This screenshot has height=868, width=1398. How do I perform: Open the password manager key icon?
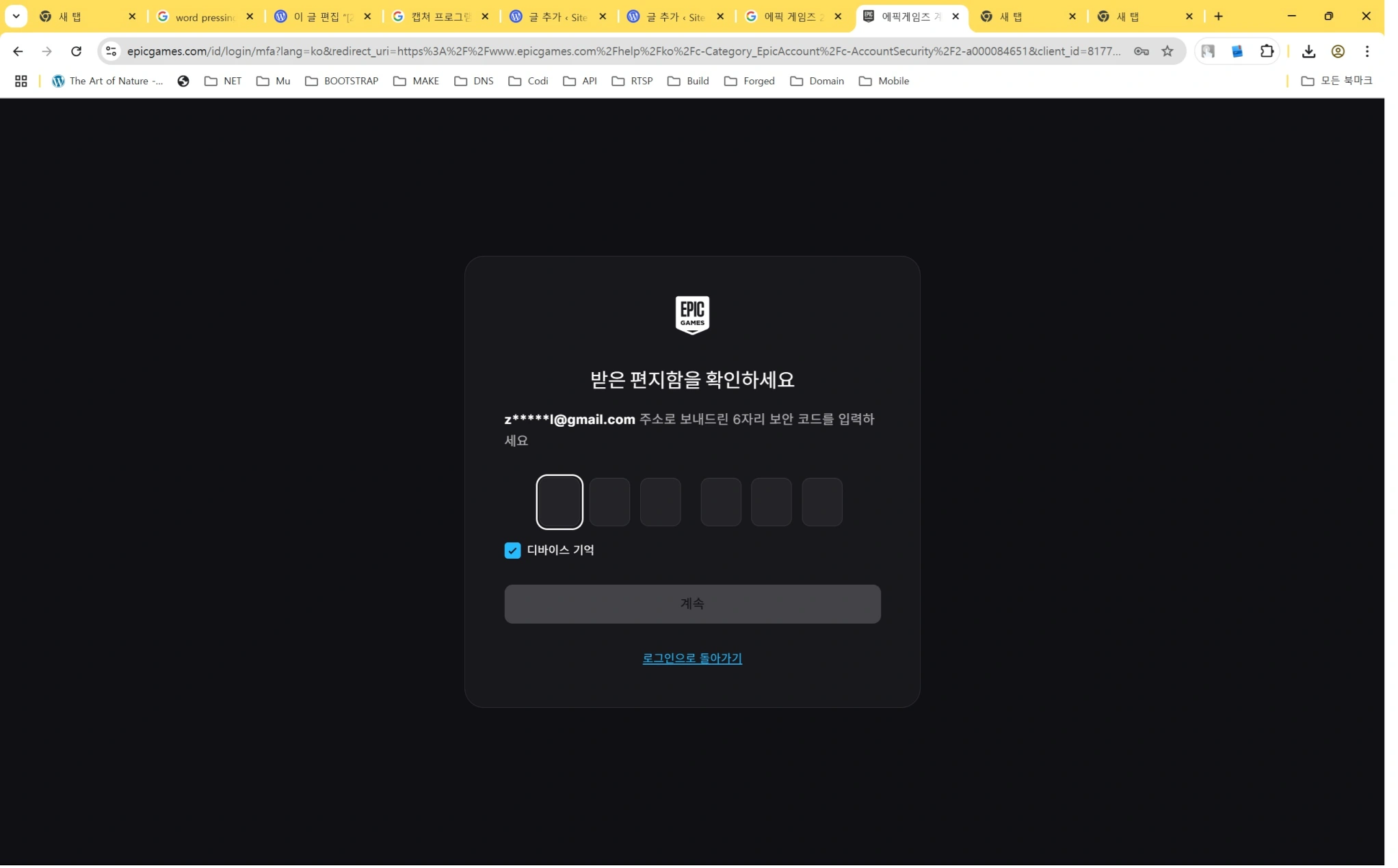(1141, 51)
